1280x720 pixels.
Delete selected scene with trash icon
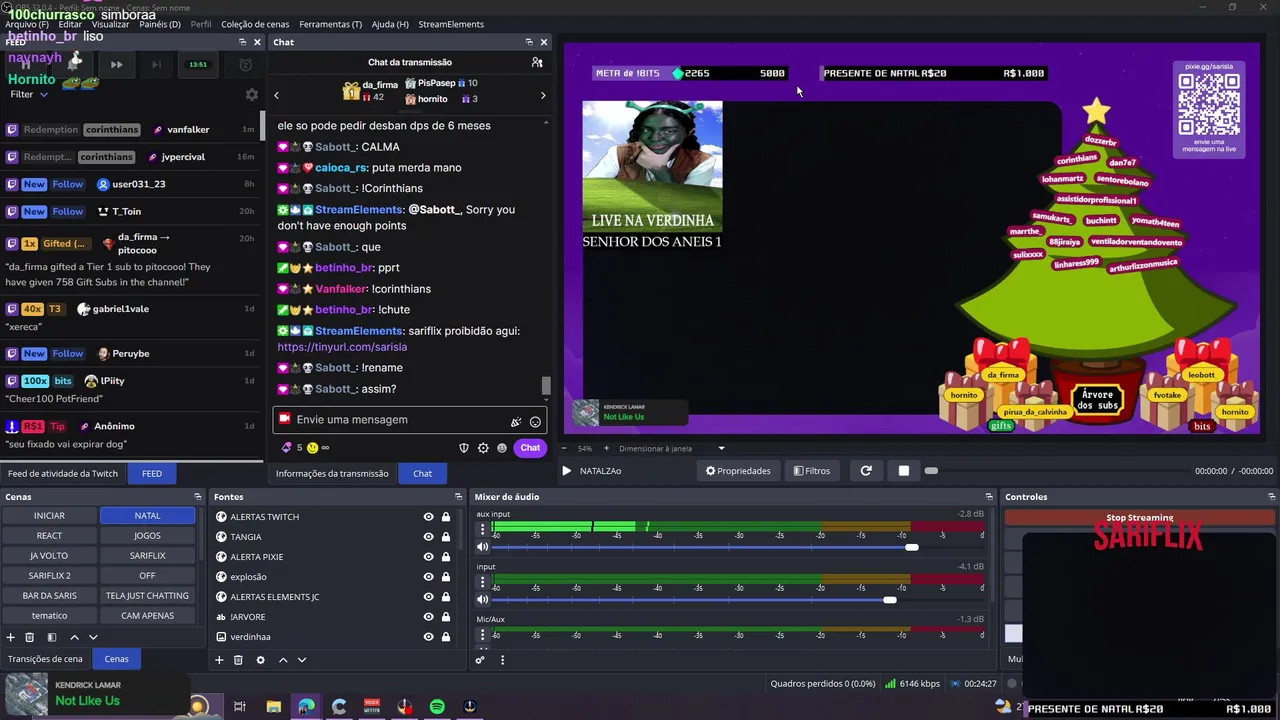tap(30, 637)
